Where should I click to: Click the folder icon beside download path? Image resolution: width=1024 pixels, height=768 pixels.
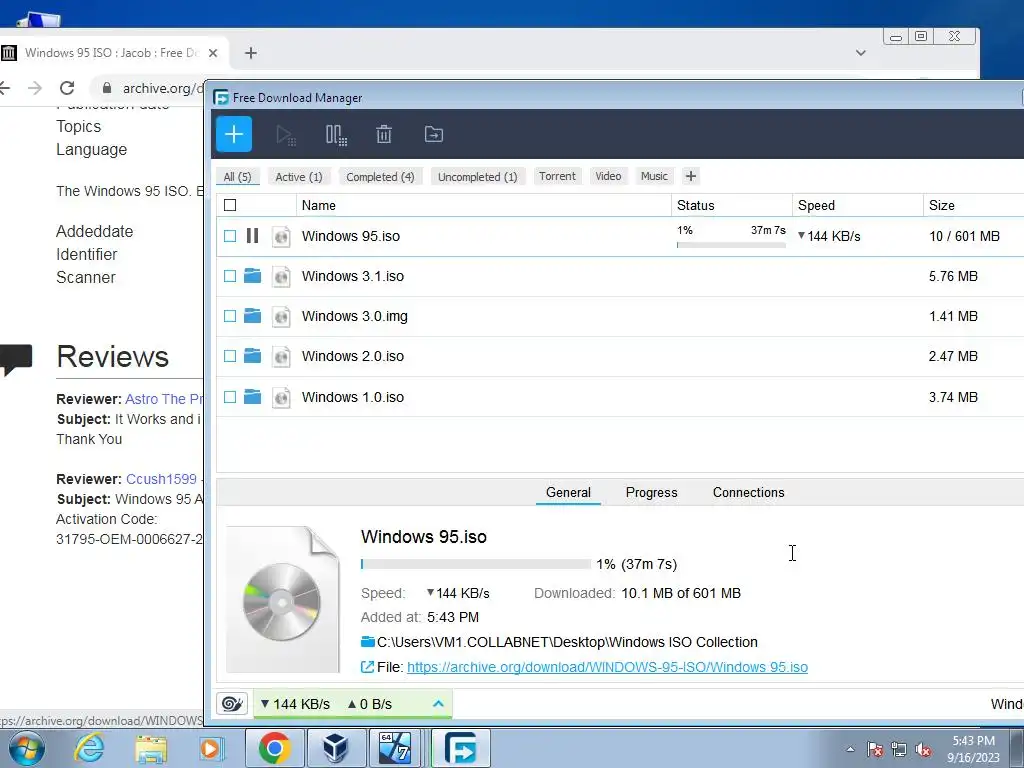point(368,642)
